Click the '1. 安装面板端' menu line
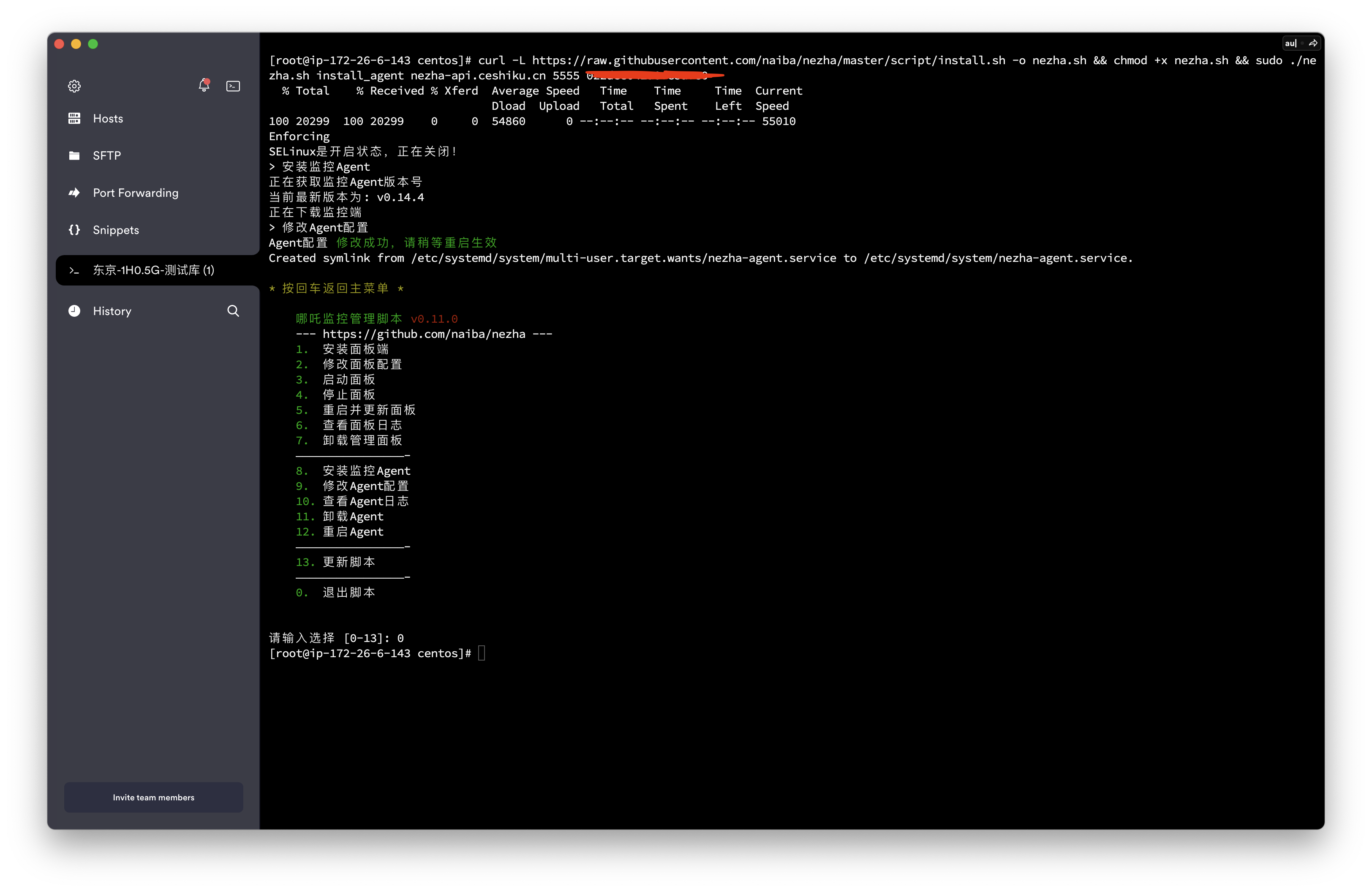Screen dimensions: 1372x892 pos(342,349)
